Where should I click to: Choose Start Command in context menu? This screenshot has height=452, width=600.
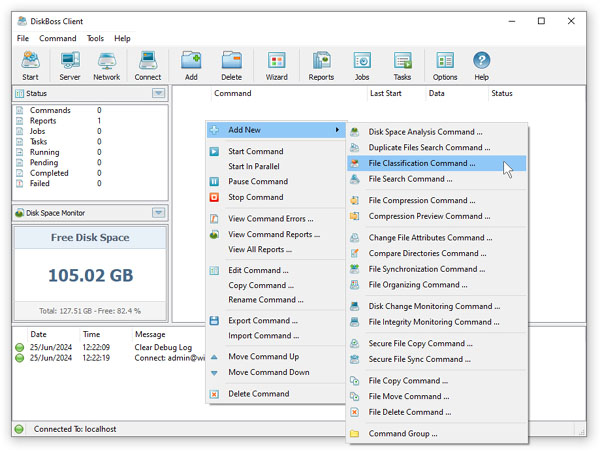point(276,151)
